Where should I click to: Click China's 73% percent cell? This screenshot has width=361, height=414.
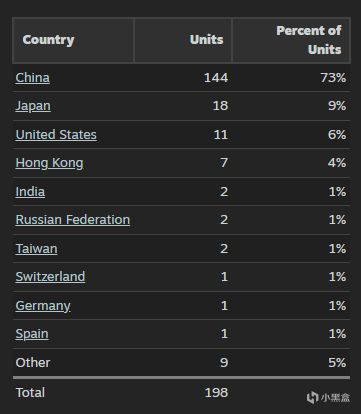click(333, 78)
